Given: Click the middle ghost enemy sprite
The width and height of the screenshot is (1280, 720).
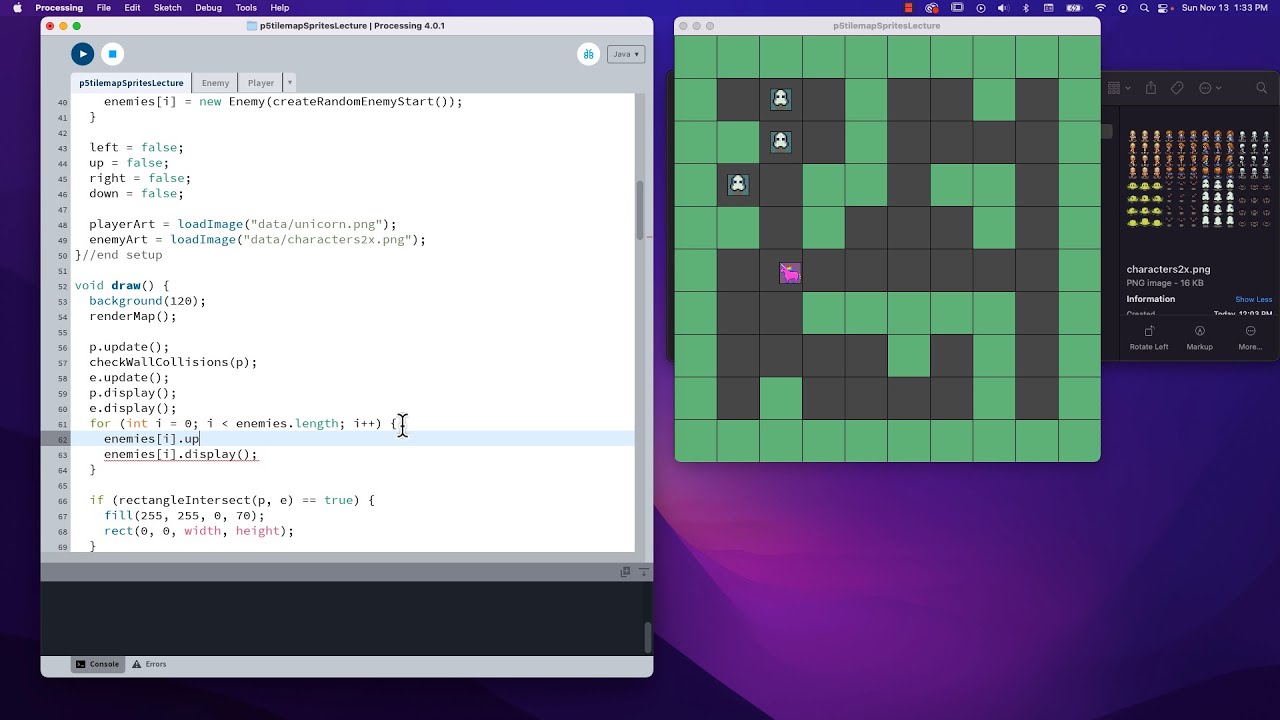Looking at the screenshot, I should coord(781,142).
